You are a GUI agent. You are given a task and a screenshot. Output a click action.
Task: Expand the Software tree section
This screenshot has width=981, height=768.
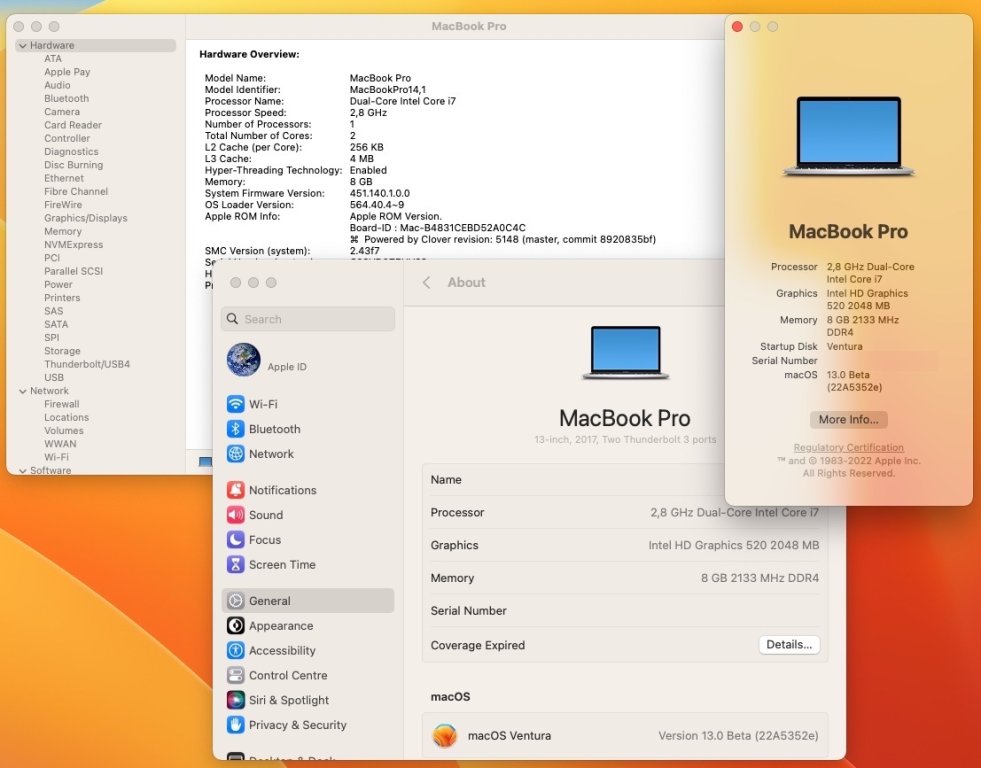22,470
